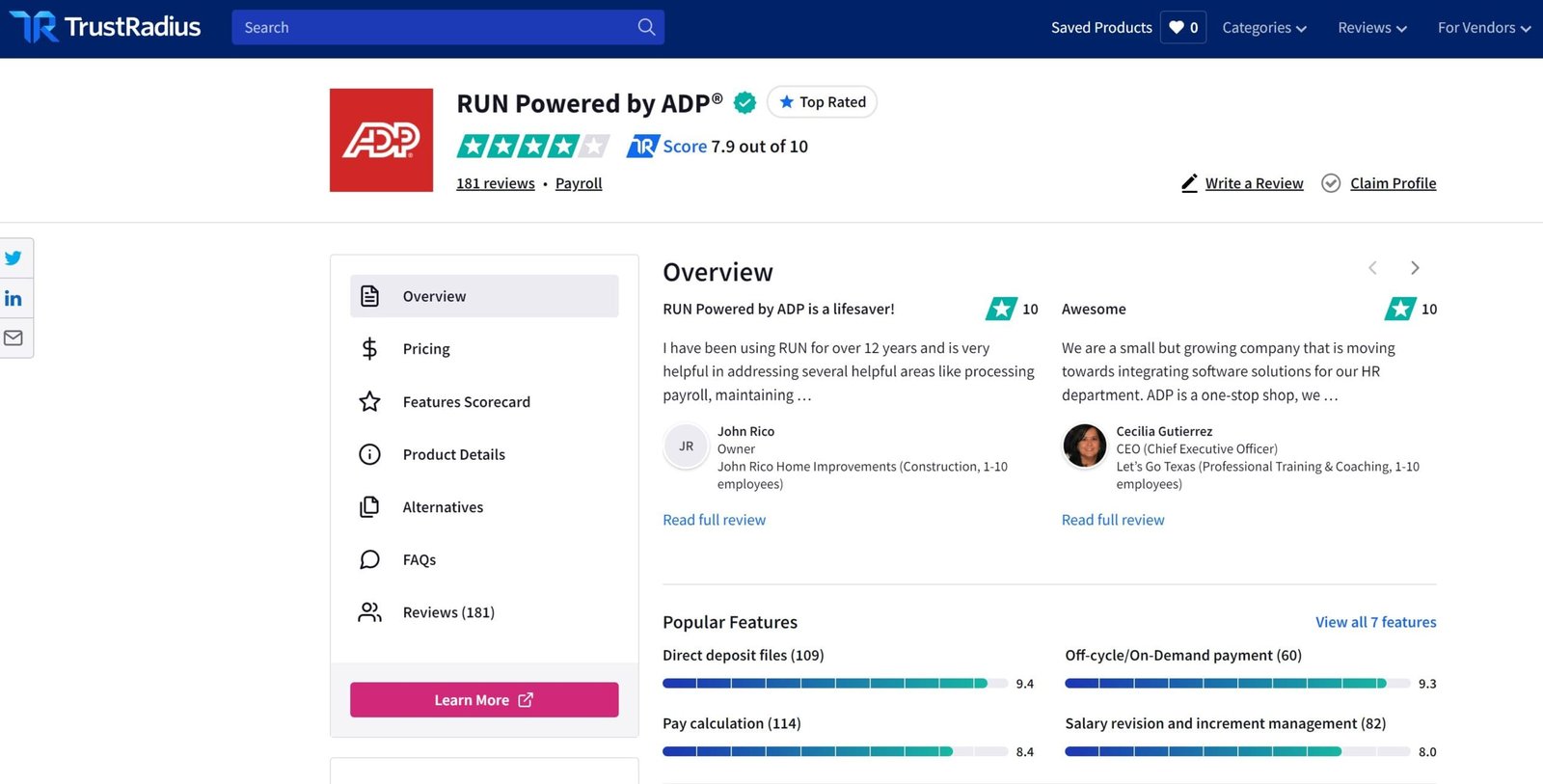Read full review by Cecilia Gutierrez
Image resolution: width=1543 pixels, height=784 pixels.
1113,520
